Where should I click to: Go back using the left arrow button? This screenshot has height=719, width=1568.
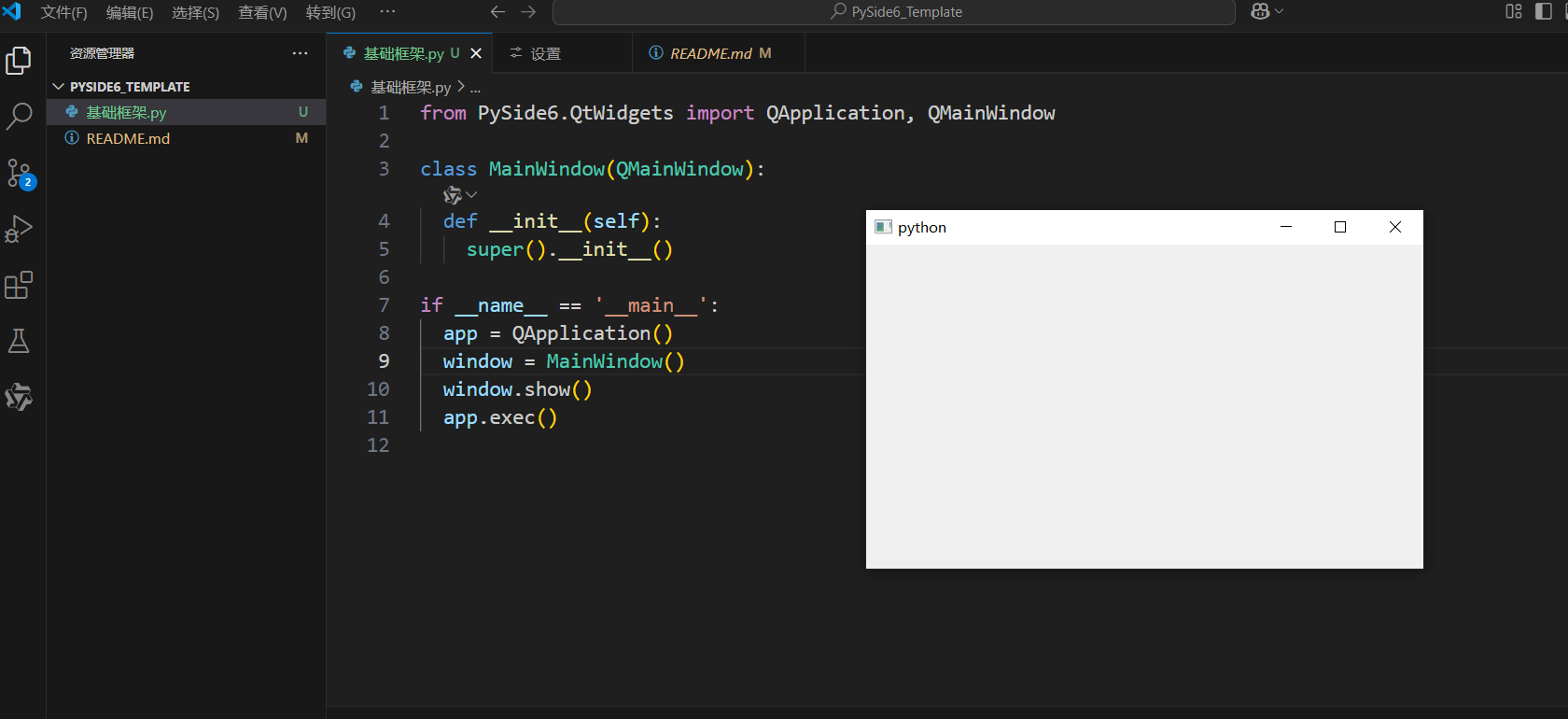pos(497,12)
